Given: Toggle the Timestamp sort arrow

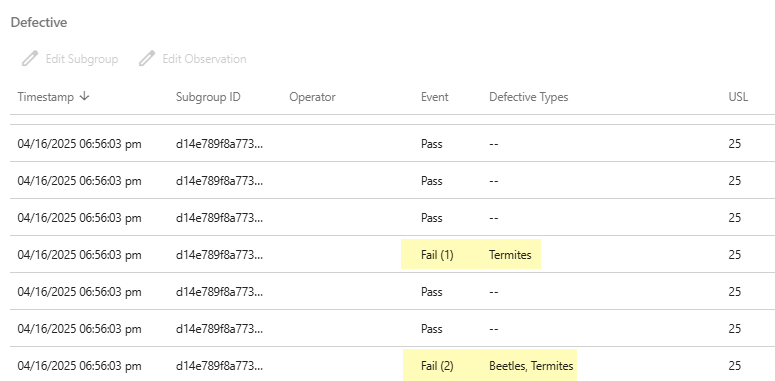Looking at the screenshot, I should tap(85, 96).
